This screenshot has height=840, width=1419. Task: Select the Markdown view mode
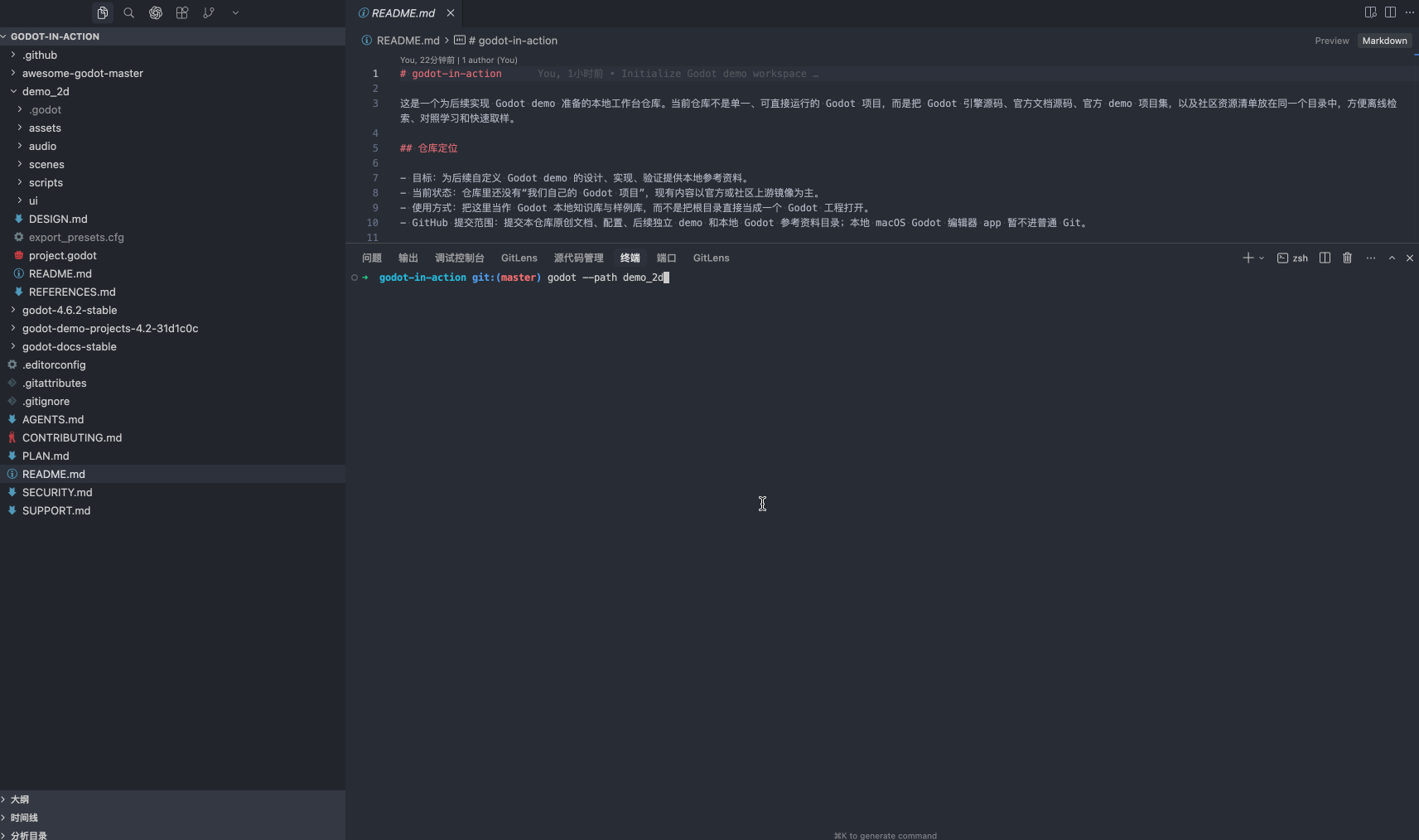coord(1384,41)
